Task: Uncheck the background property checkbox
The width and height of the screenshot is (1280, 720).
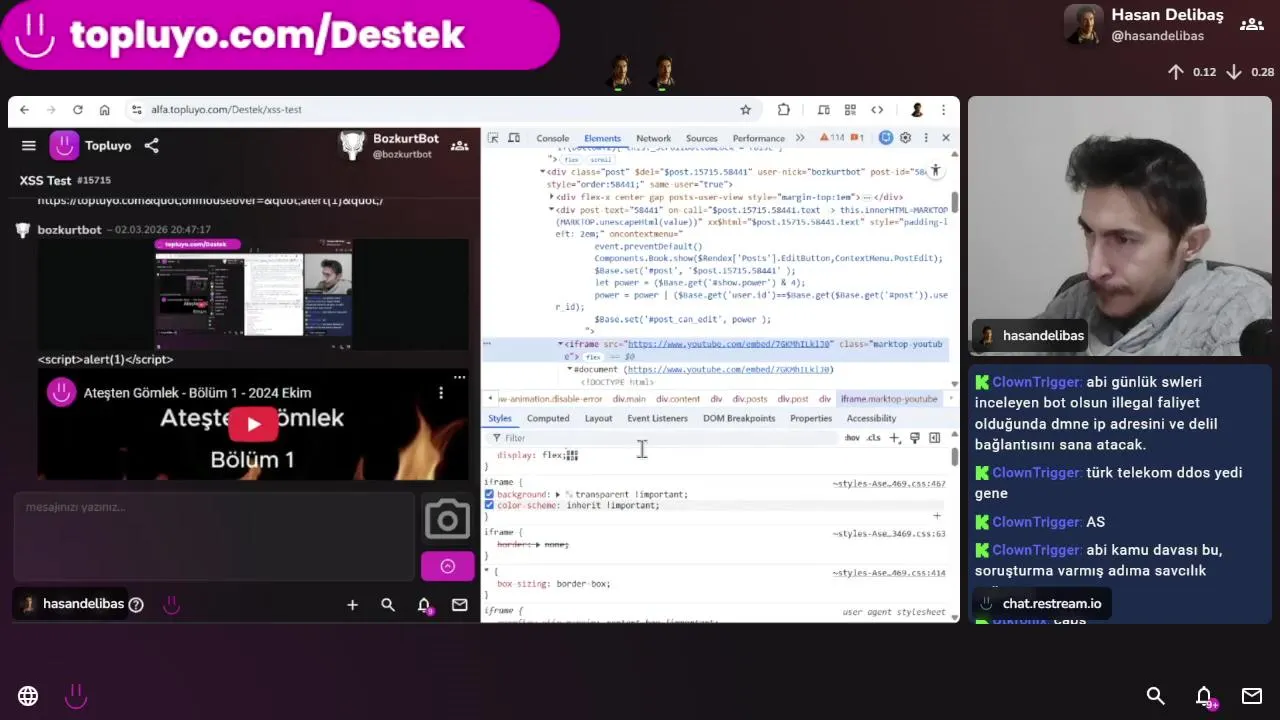Action: point(489,494)
